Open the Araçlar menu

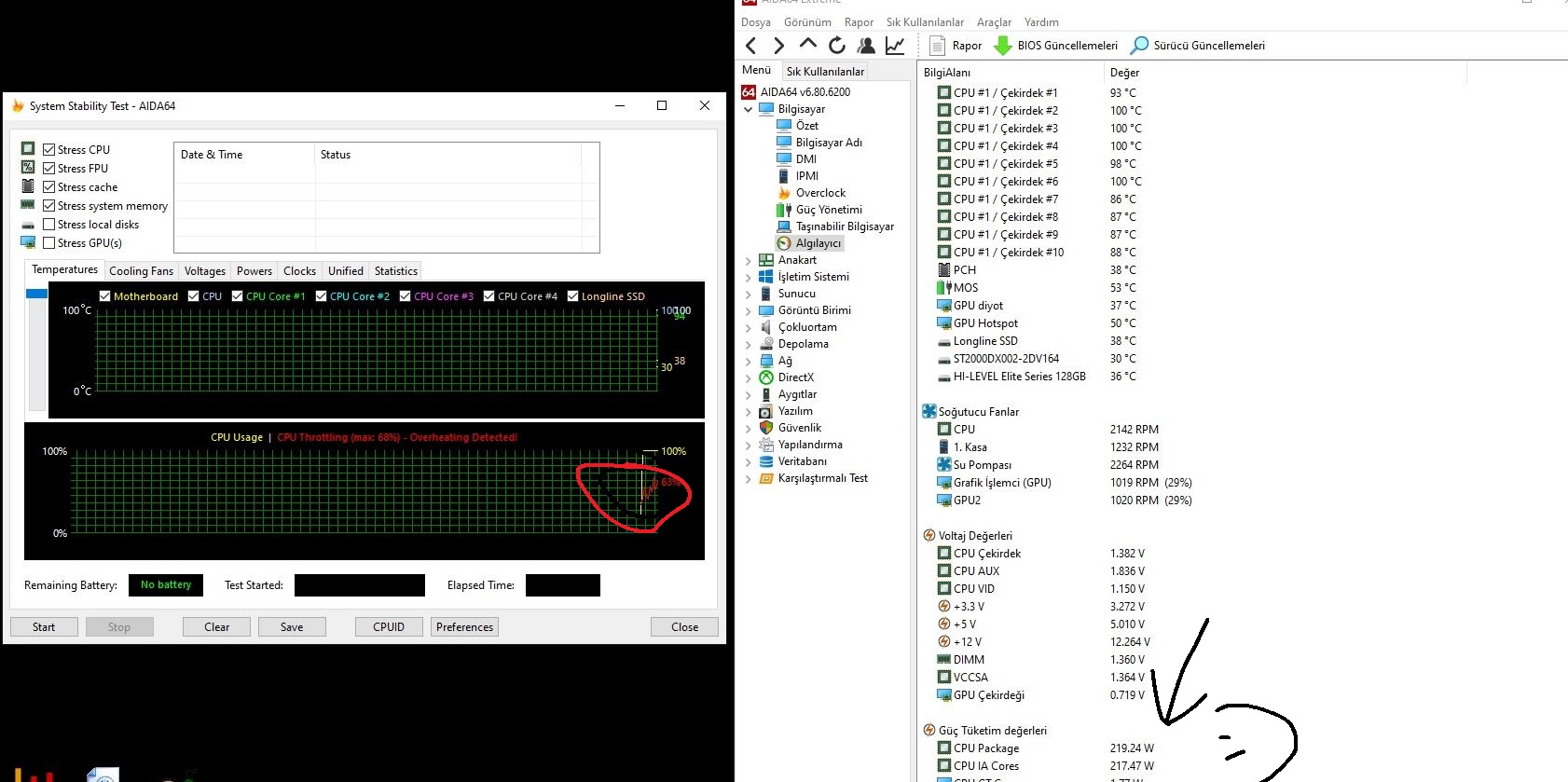pyautogui.click(x=994, y=22)
